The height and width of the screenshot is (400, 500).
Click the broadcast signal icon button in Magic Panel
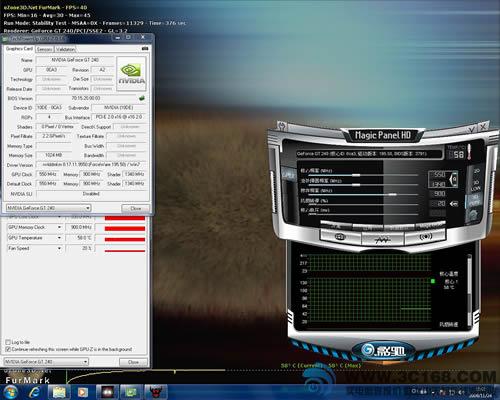pos(426,237)
